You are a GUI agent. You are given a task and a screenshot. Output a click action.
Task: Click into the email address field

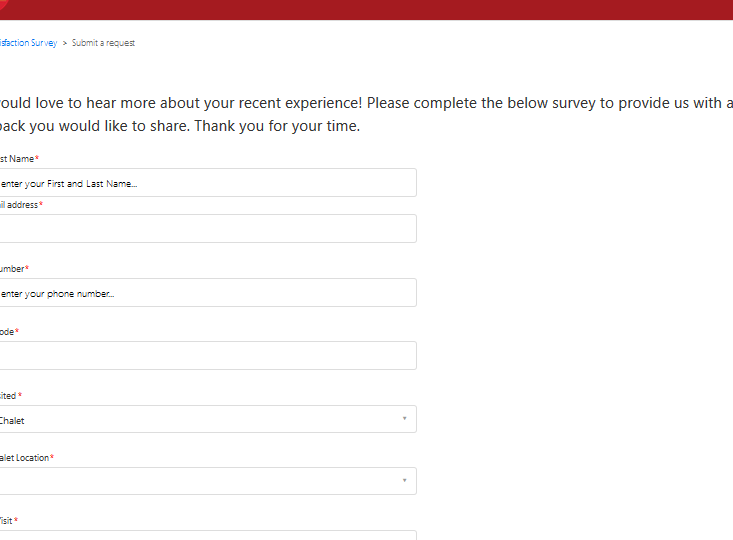[x=205, y=229]
